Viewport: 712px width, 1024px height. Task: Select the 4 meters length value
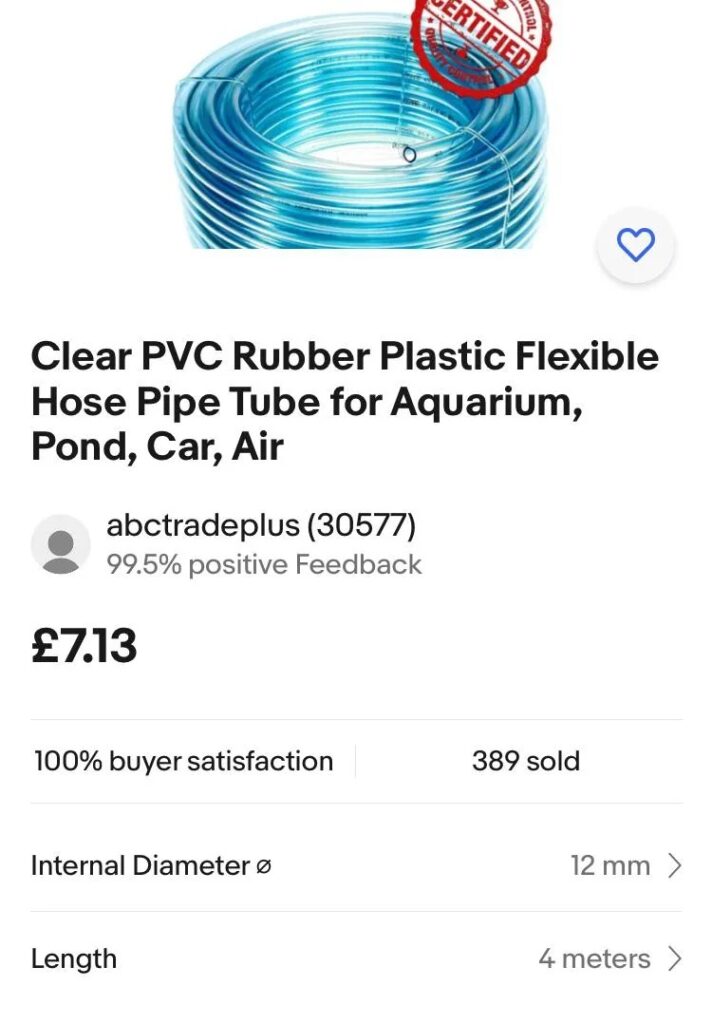[x=594, y=959]
